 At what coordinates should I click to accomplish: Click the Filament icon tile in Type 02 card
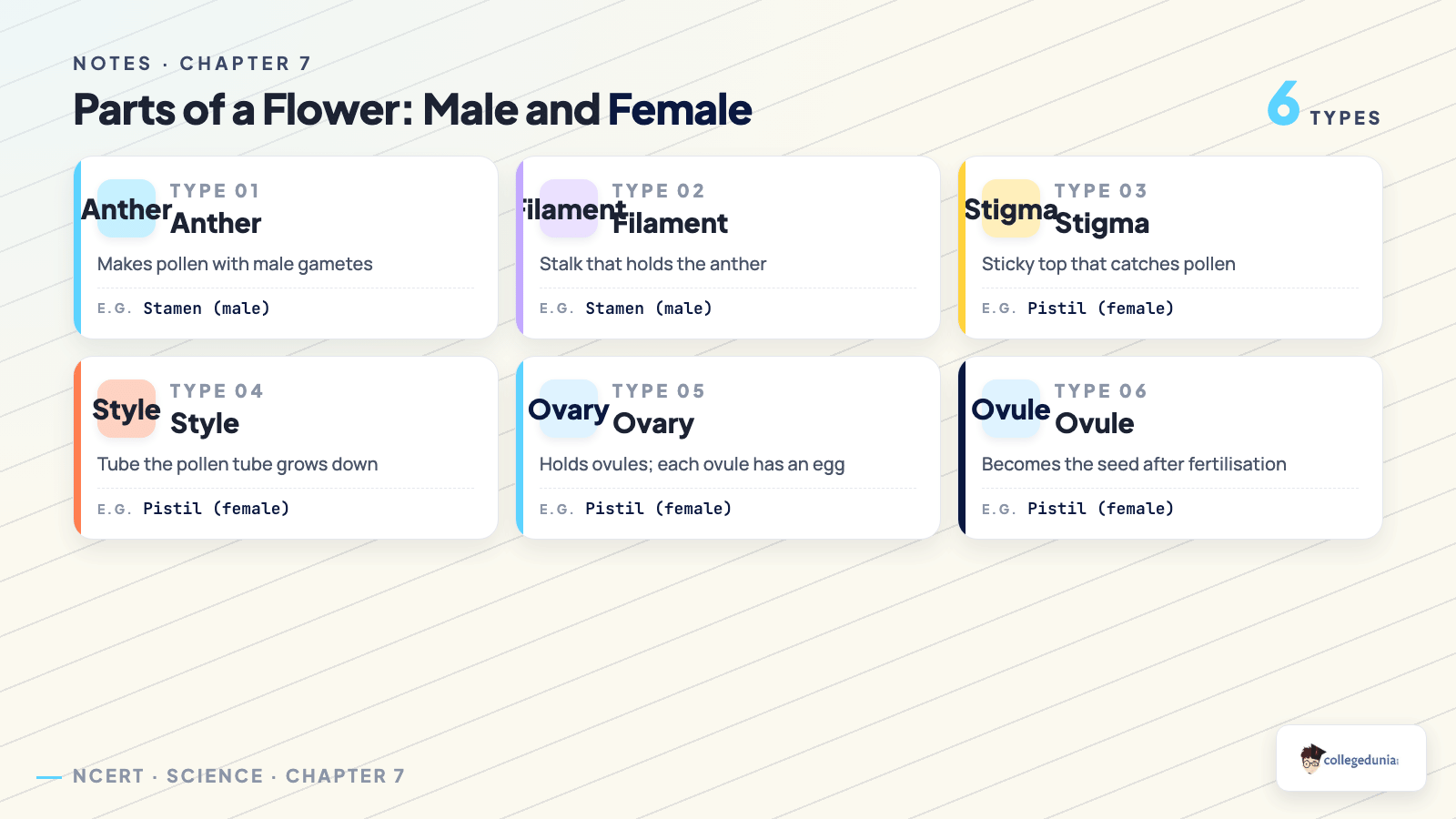[x=569, y=208]
